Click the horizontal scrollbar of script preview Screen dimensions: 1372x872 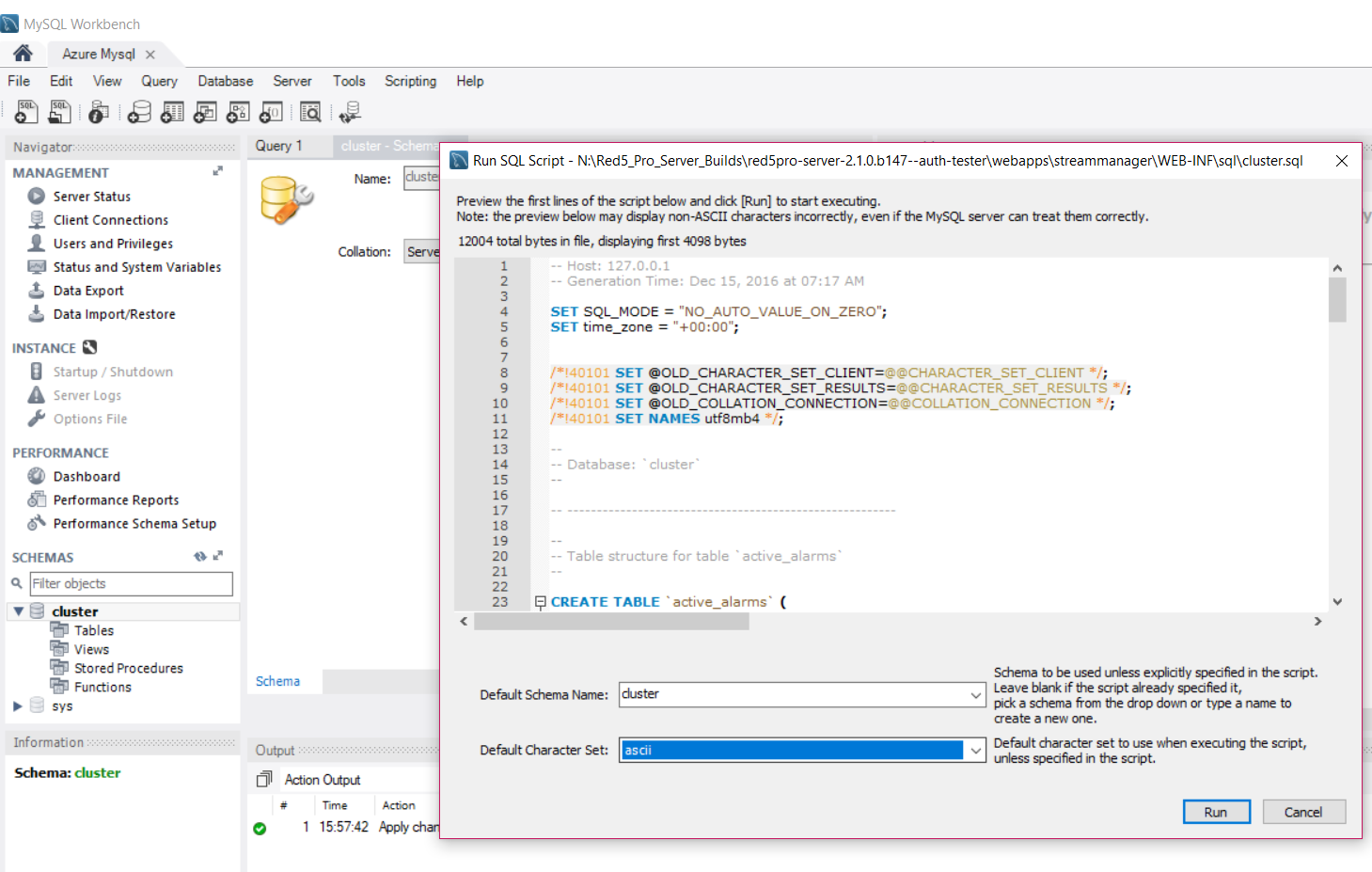coord(611,621)
